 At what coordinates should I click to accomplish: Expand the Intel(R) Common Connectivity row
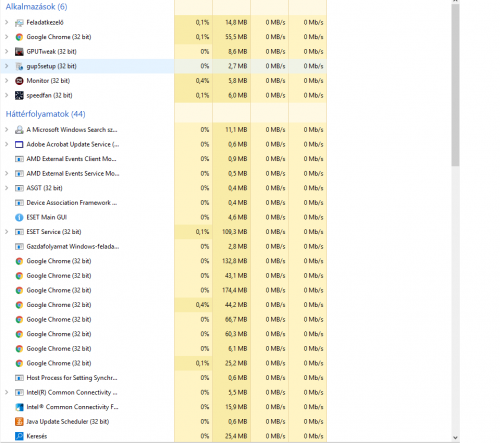point(7,392)
